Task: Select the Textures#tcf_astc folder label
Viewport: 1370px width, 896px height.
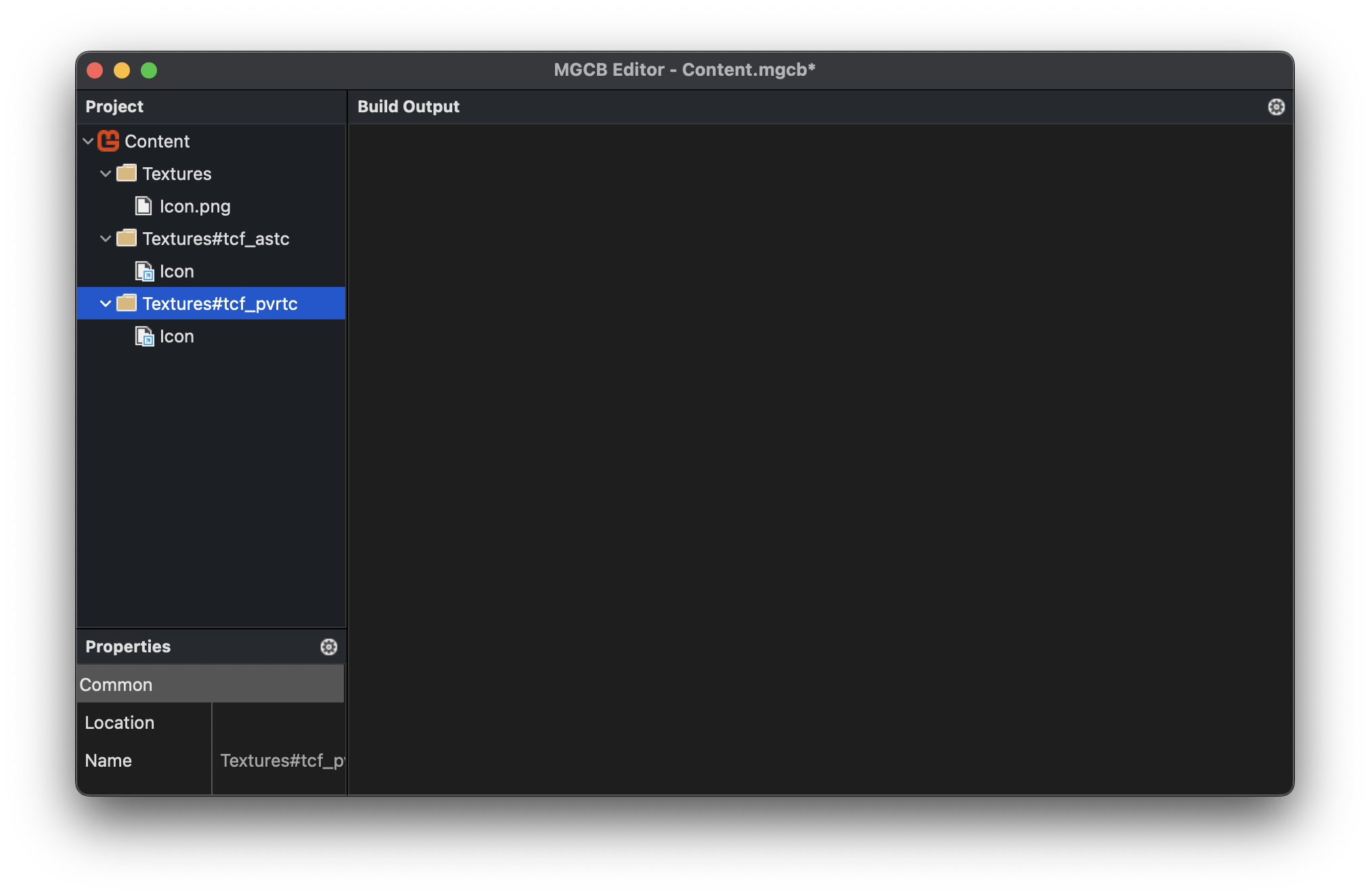Action: [215, 238]
